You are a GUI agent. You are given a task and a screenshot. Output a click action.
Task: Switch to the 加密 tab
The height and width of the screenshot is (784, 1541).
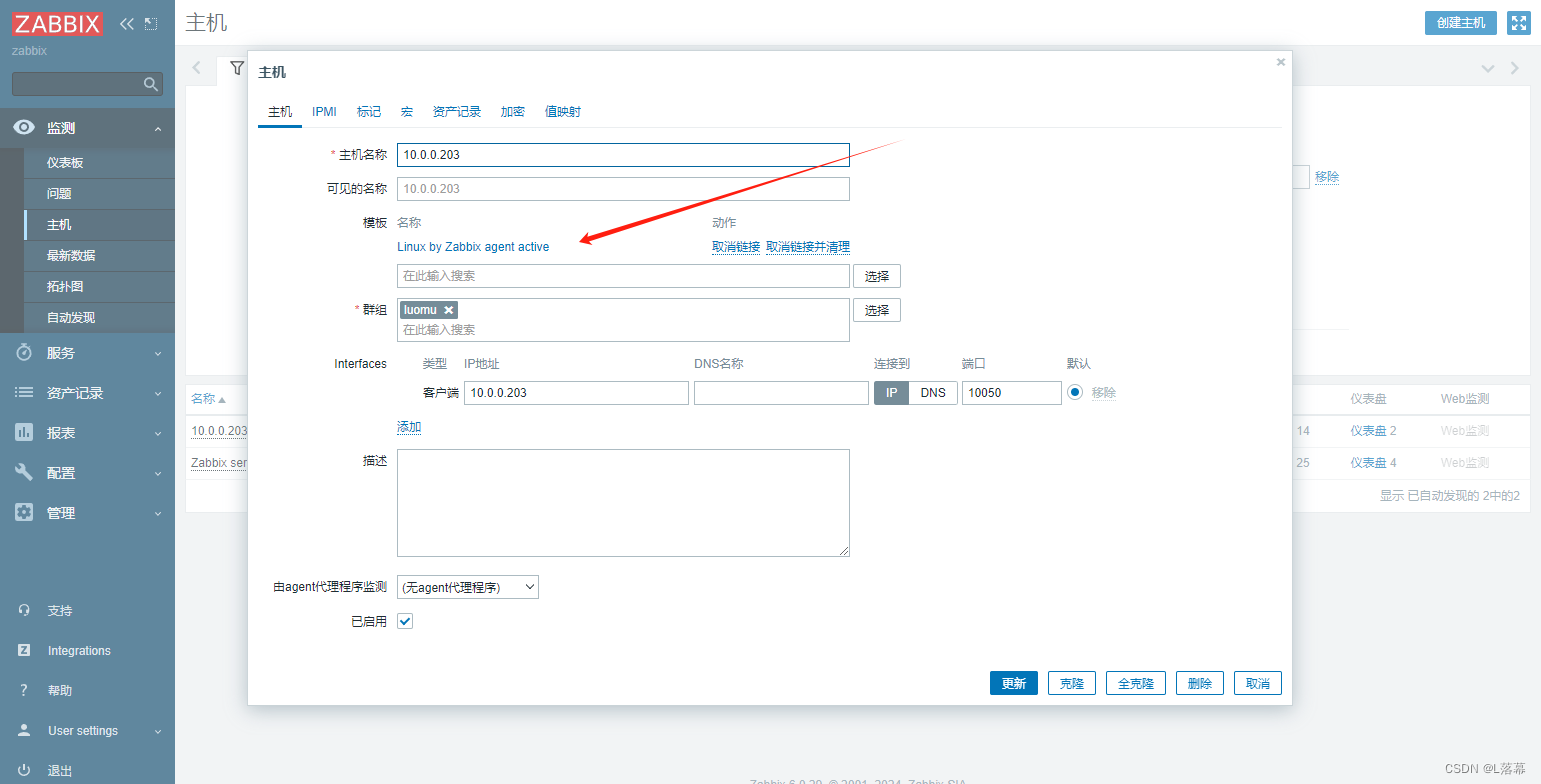click(513, 111)
